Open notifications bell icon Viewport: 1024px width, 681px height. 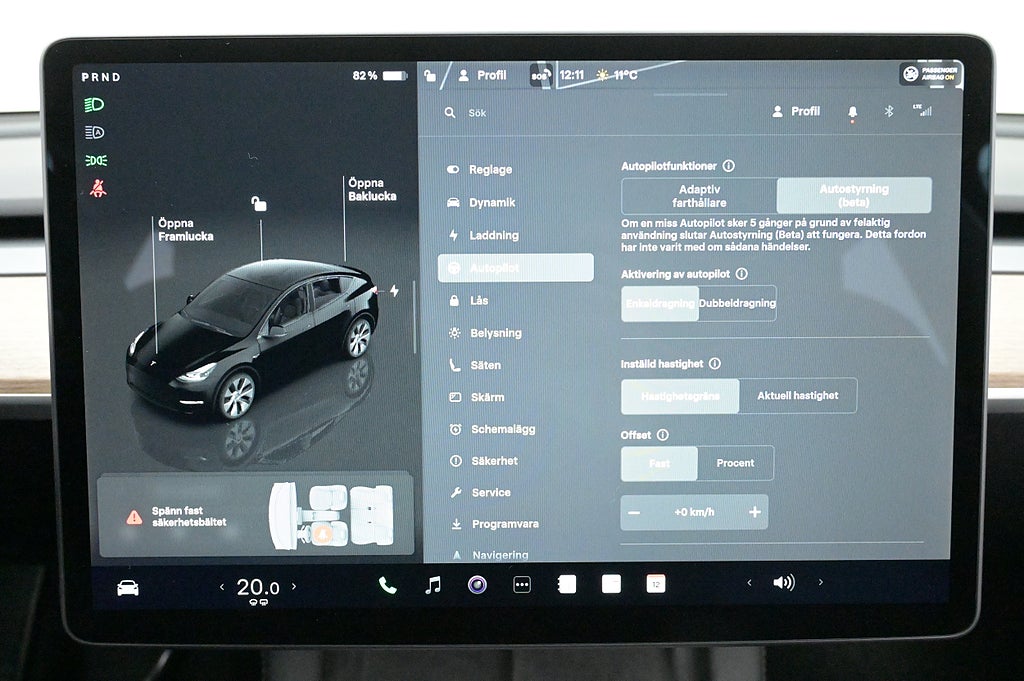(853, 112)
